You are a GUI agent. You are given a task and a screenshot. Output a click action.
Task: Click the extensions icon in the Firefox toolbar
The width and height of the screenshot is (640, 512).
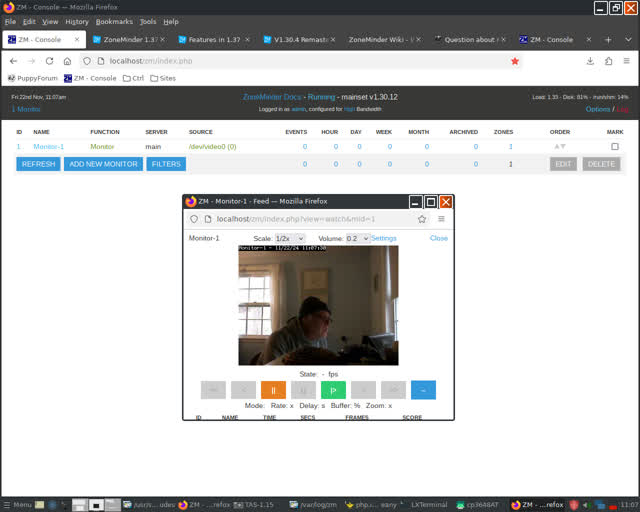[x=609, y=61]
